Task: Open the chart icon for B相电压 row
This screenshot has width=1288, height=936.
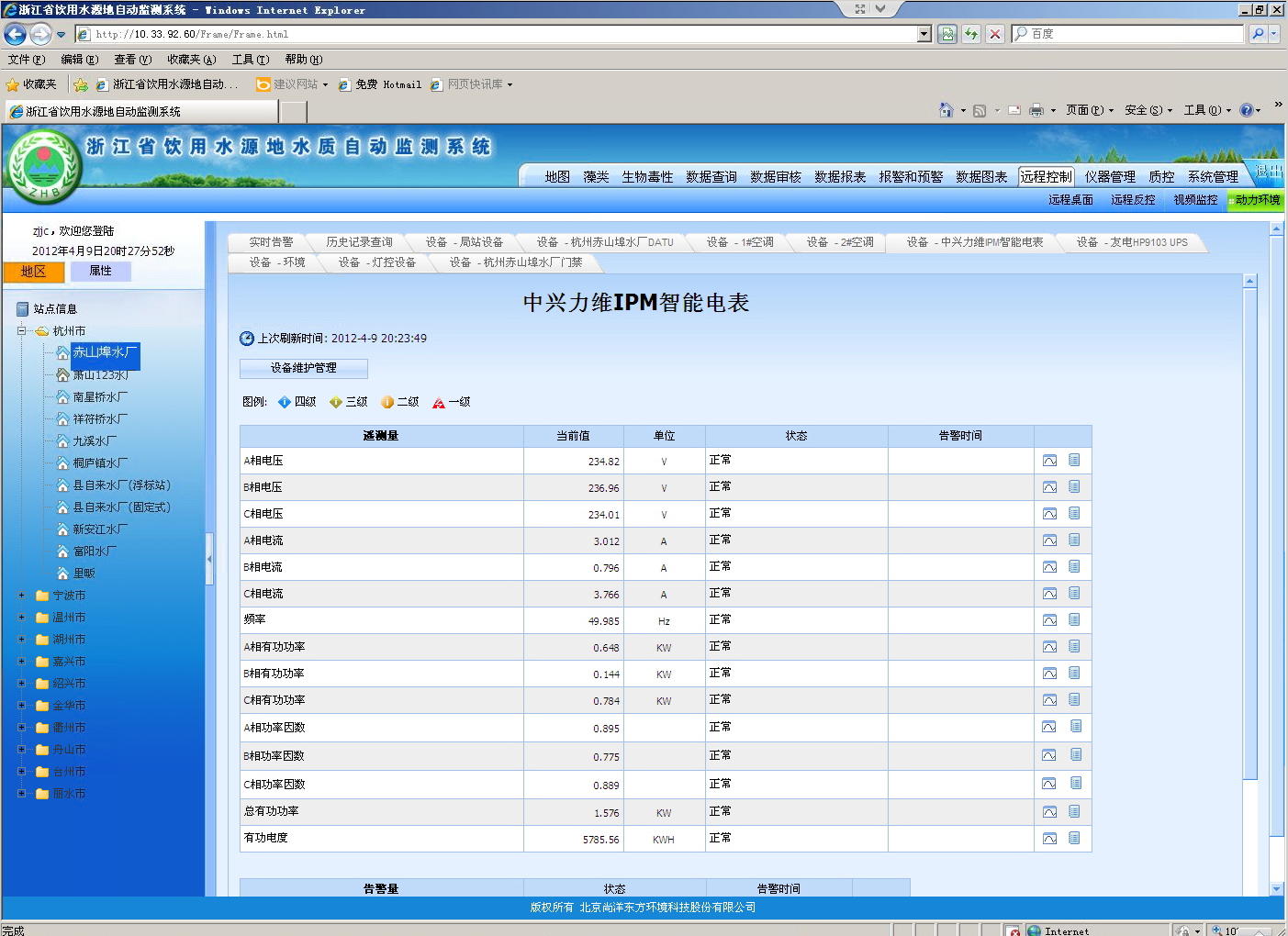Action: pyautogui.click(x=1049, y=487)
